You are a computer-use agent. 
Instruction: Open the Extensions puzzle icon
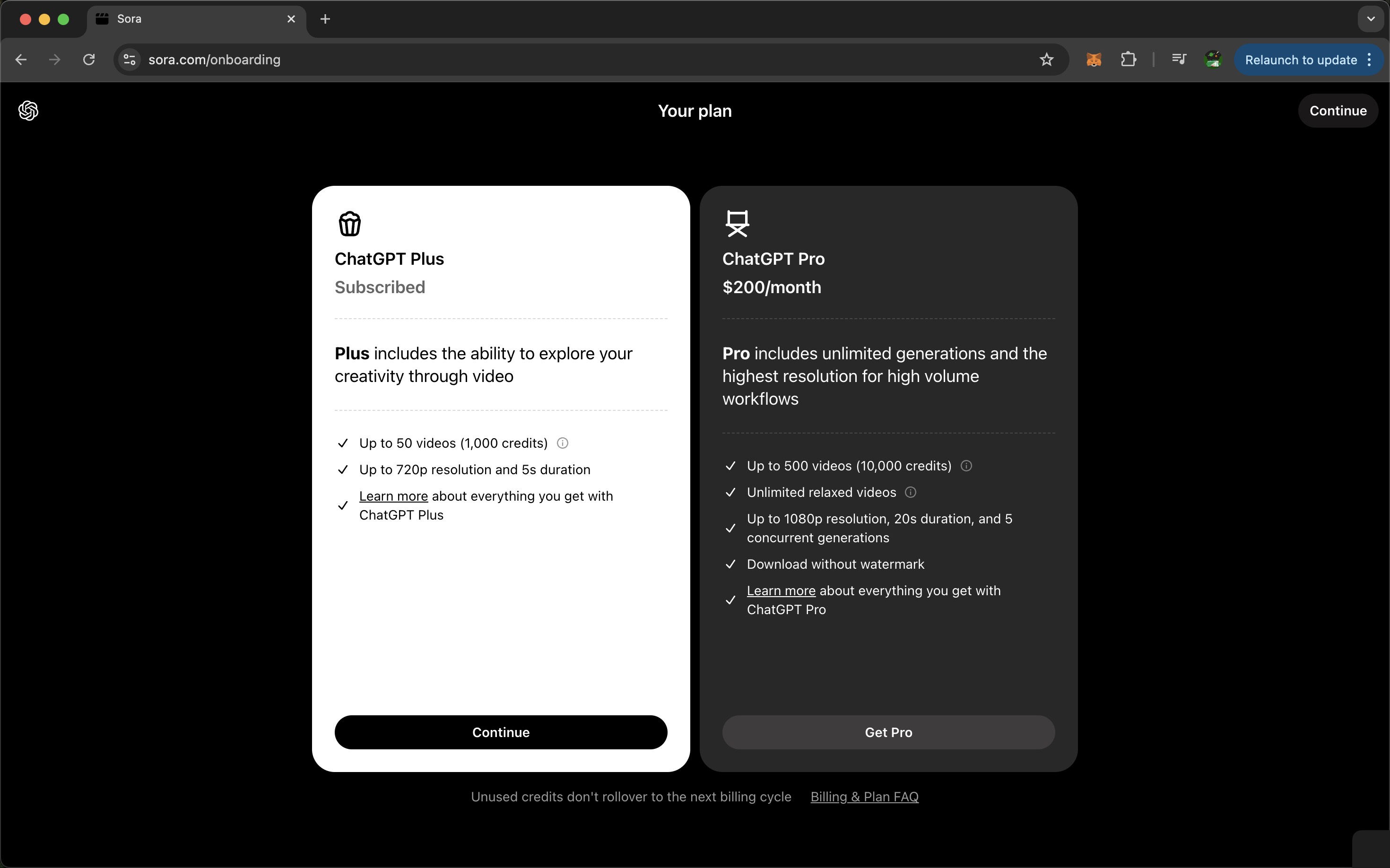[x=1128, y=60]
